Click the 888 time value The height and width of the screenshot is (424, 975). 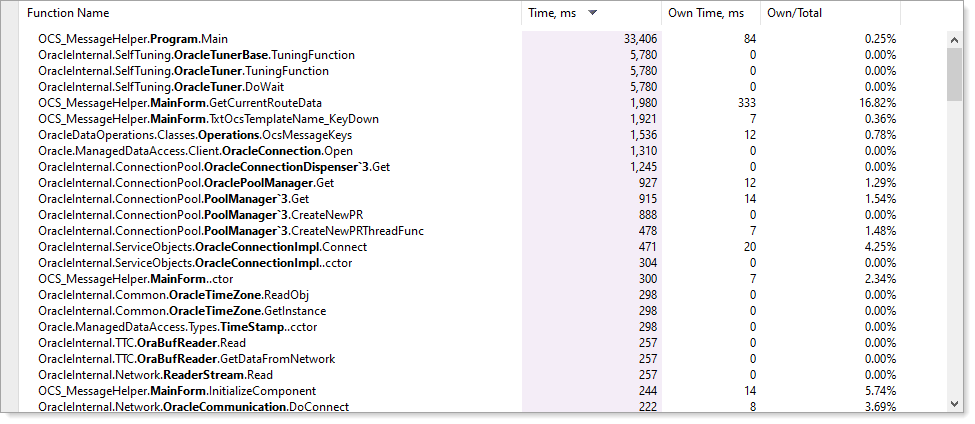click(x=648, y=215)
